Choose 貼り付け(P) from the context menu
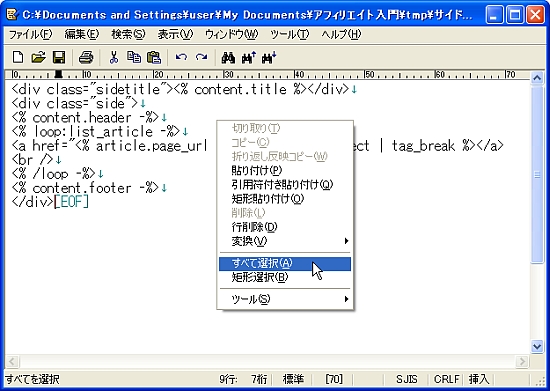550x391 pixels. (285, 170)
